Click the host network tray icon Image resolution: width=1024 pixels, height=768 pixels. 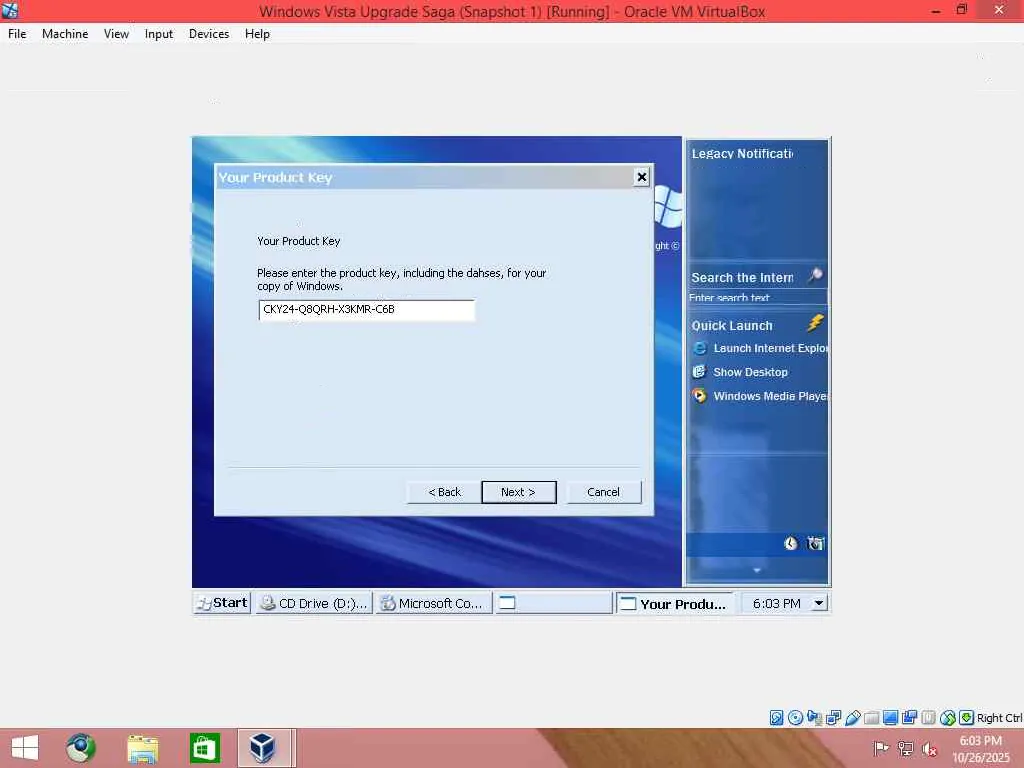click(905, 748)
